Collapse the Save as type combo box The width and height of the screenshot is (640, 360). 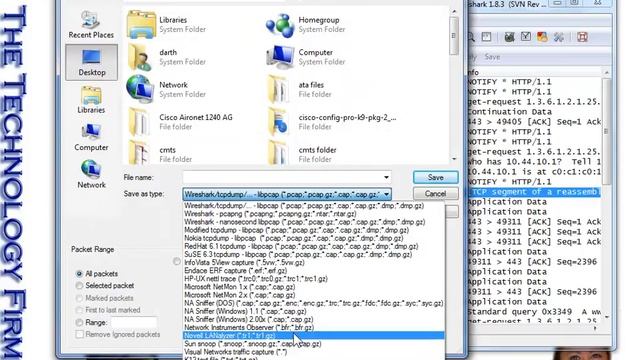click(386, 194)
